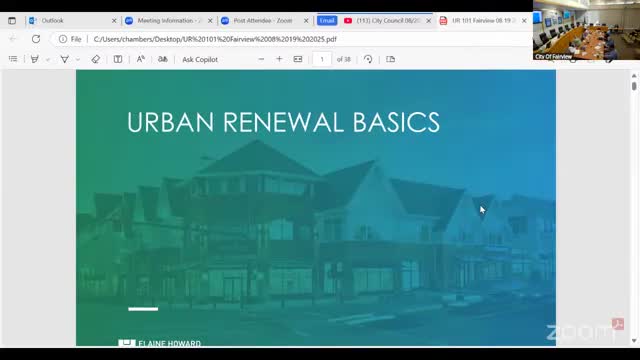Click the scroll up arrow
Screen dimensions: 640x360
pos(634,76)
